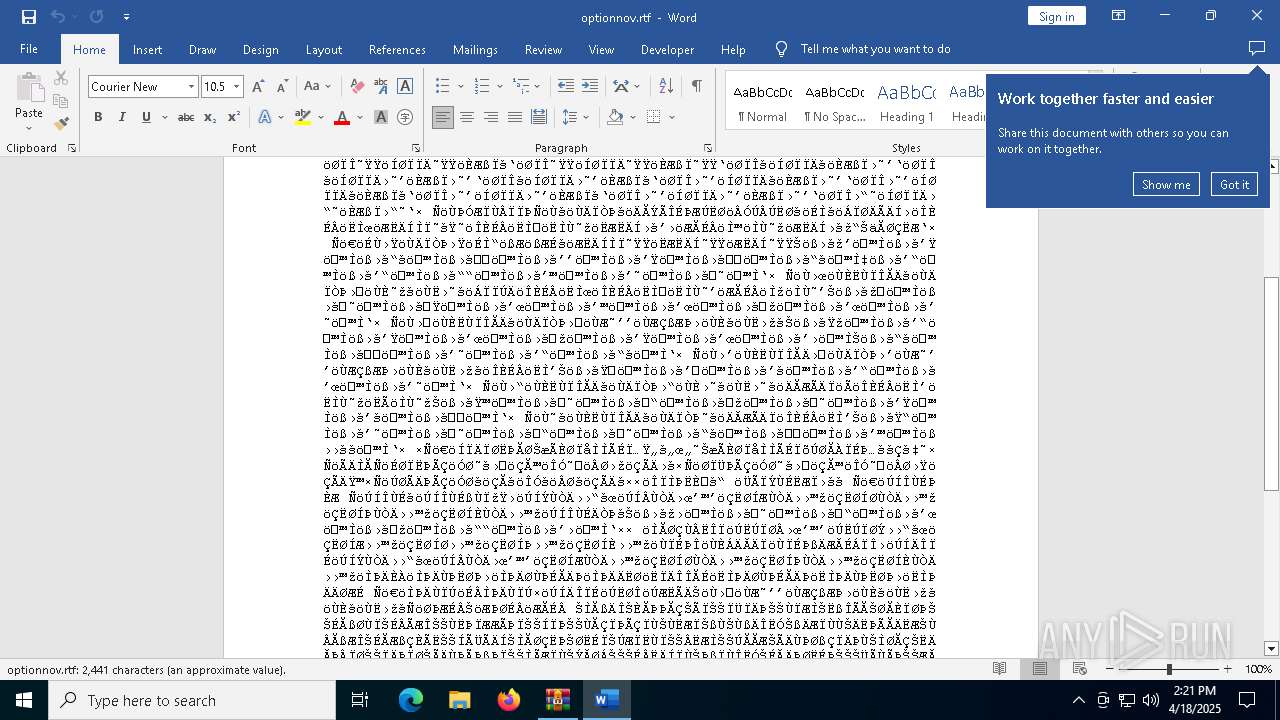Switch to the Developer tab

point(667,49)
